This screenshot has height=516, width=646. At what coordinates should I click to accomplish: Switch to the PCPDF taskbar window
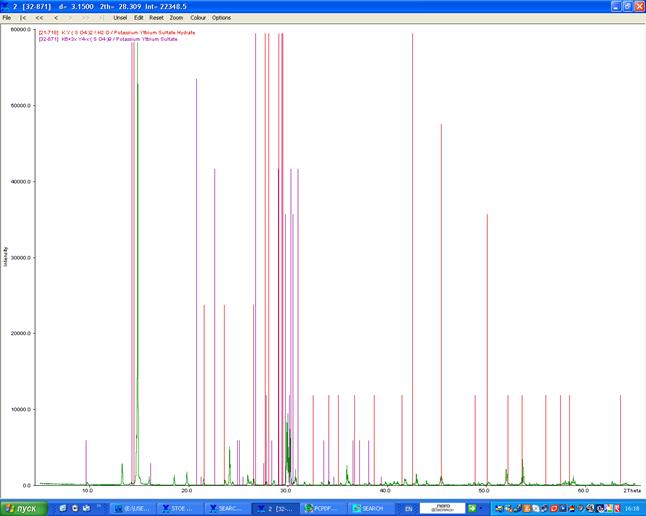click(x=323, y=508)
